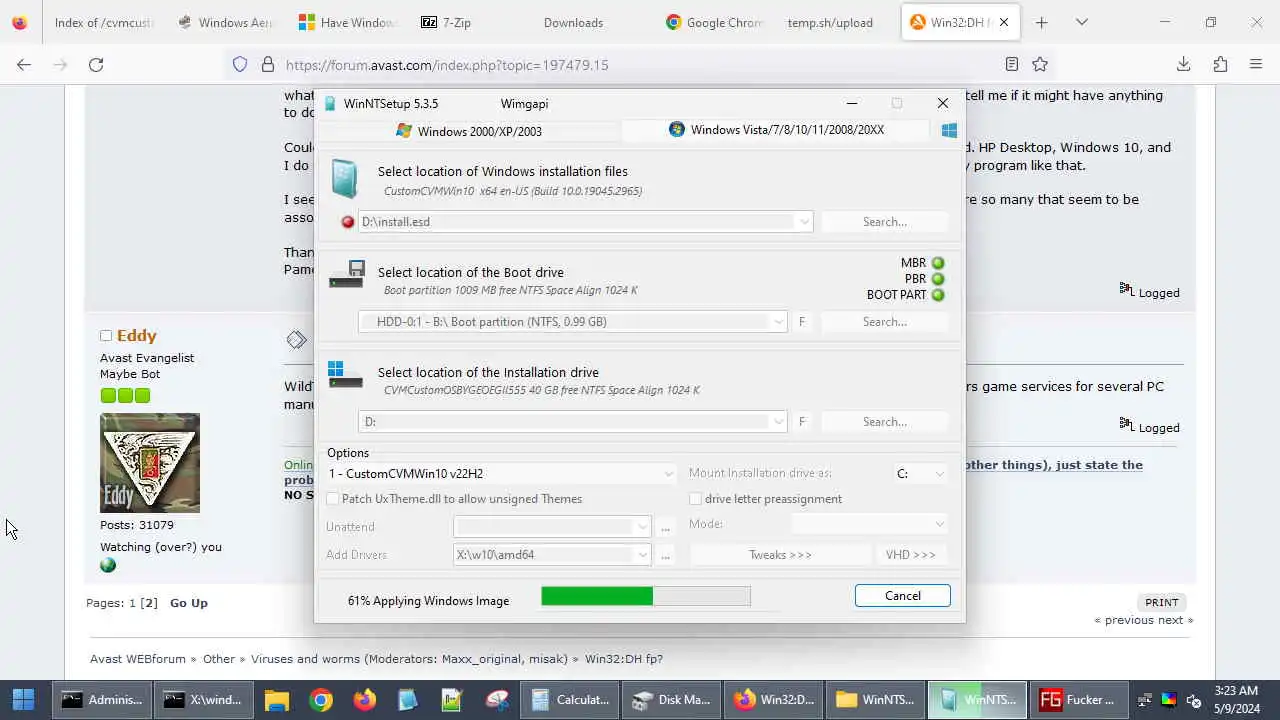Browse drivers folder with ellipsis button
Viewport: 1280px width, 720px height.
(x=666, y=555)
